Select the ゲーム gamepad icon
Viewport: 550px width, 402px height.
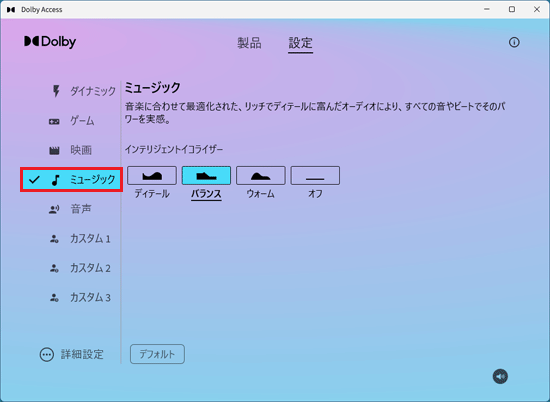coord(54,121)
